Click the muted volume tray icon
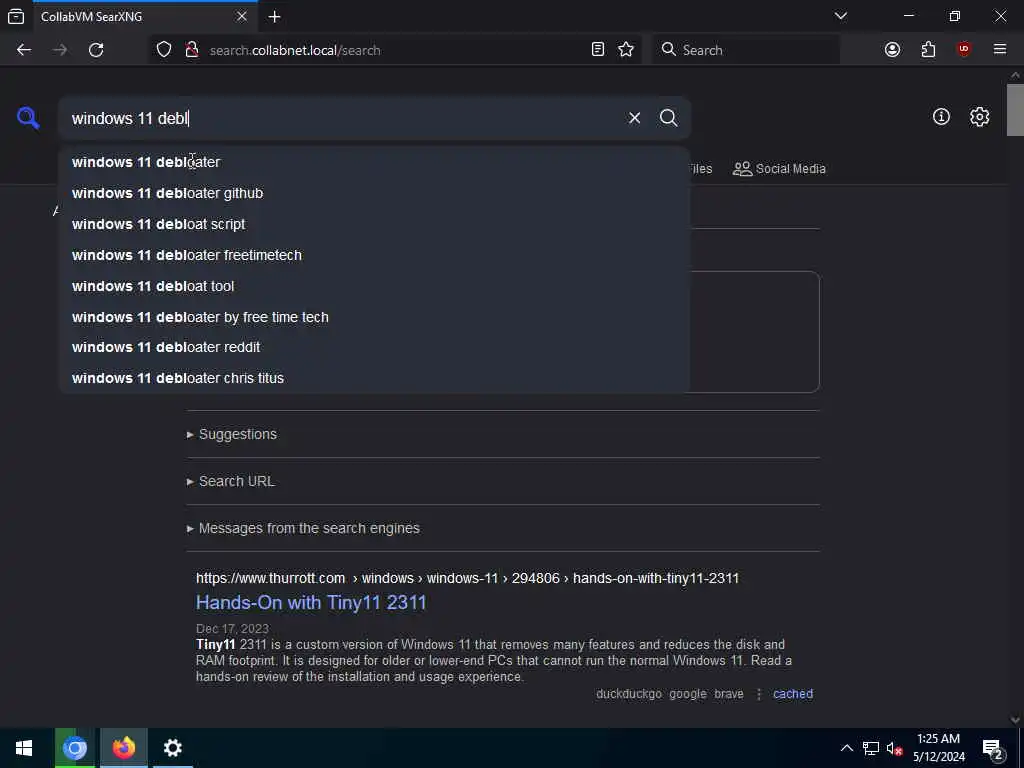 (894, 748)
